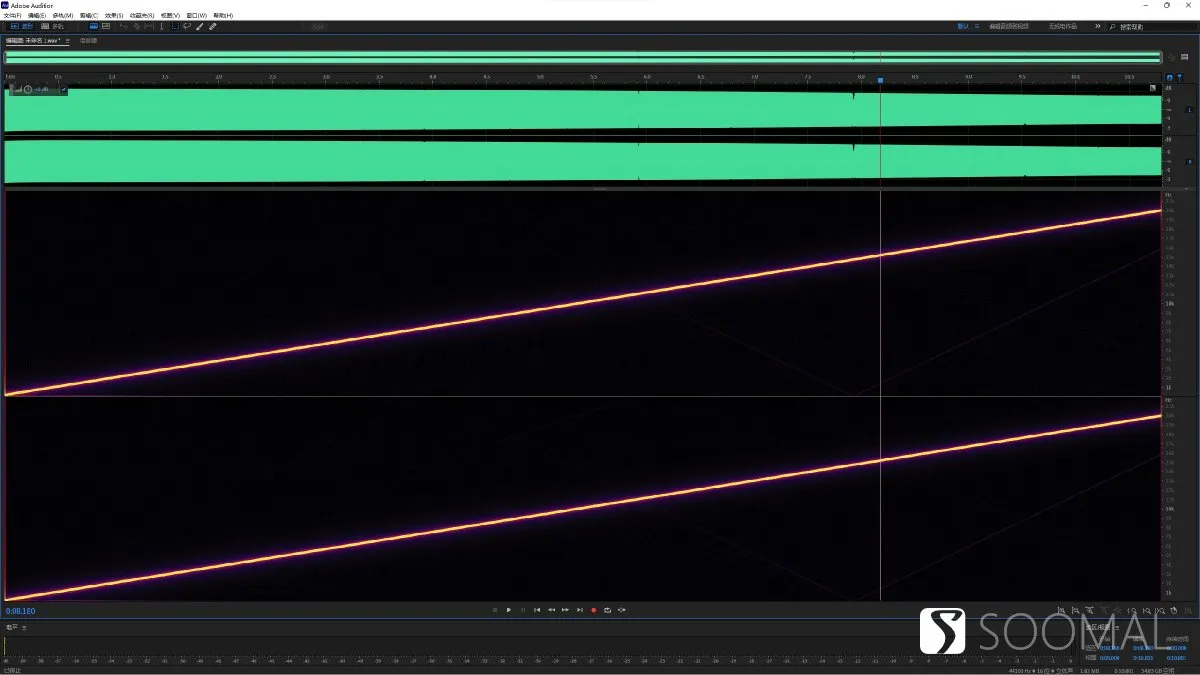Start playback with the Play button
This screenshot has width=1200, height=675.
pos(509,610)
